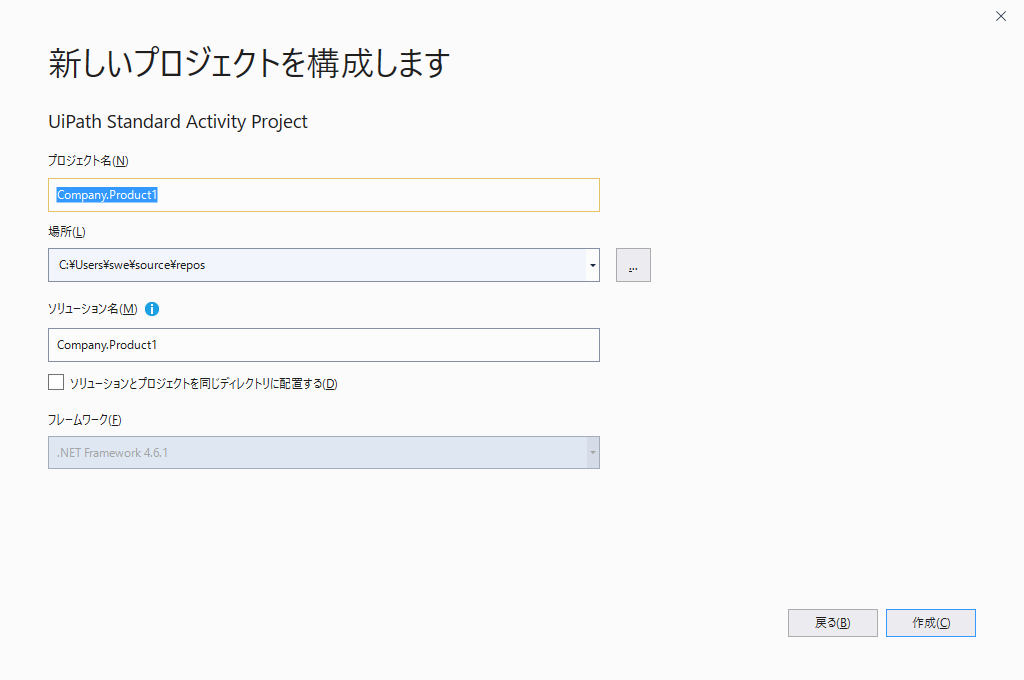Expand the location path dropdown arrow

pos(593,265)
